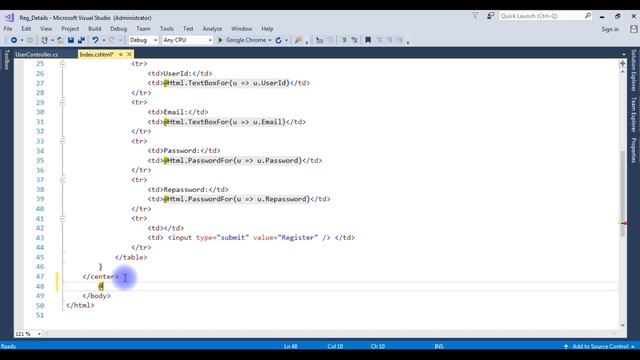
Task: Click the INS indicator in the status bar
Action: pyautogui.click(x=439, y=347)
